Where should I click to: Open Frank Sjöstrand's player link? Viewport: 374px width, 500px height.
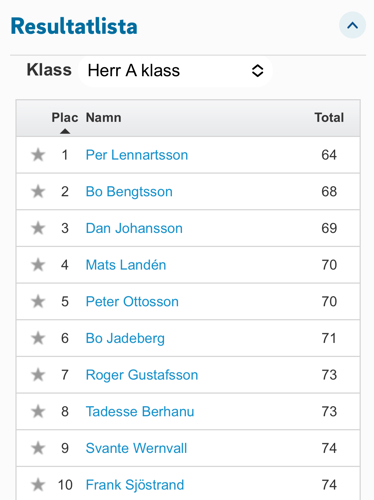coord(135,485)
